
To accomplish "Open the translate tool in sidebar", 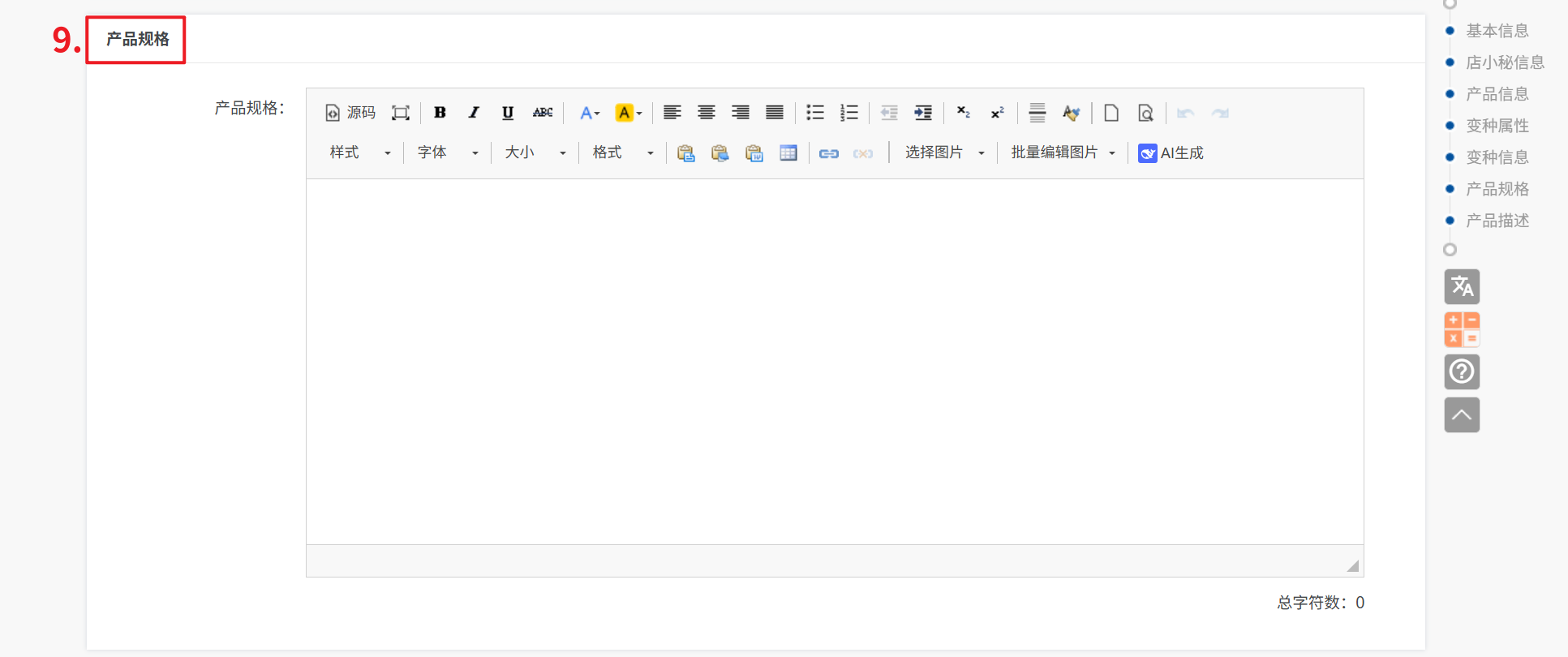I will (x=1461, y=287).
